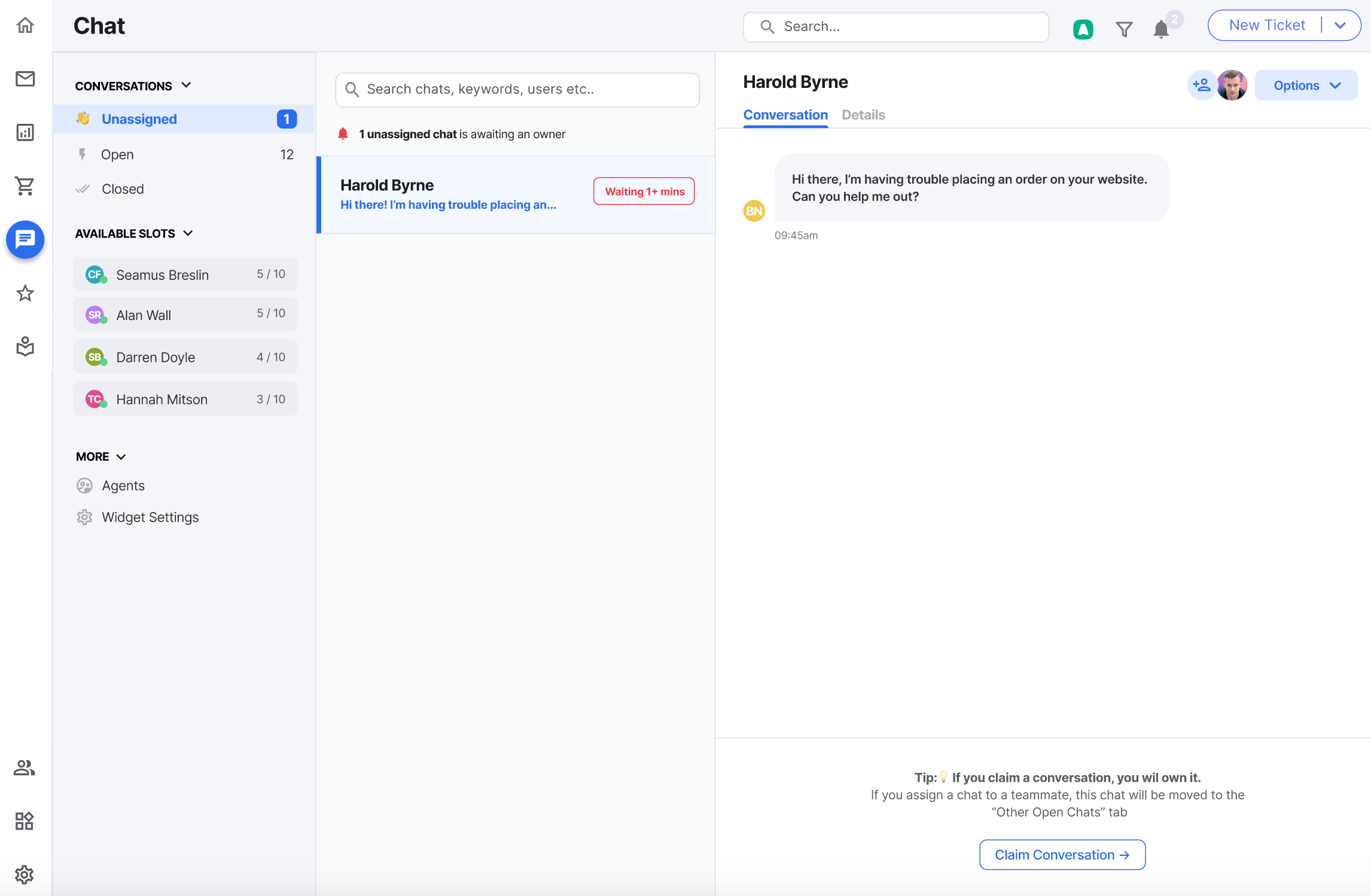Switch to the Details tab
1371x896 pixels.
tap(863, 115)
